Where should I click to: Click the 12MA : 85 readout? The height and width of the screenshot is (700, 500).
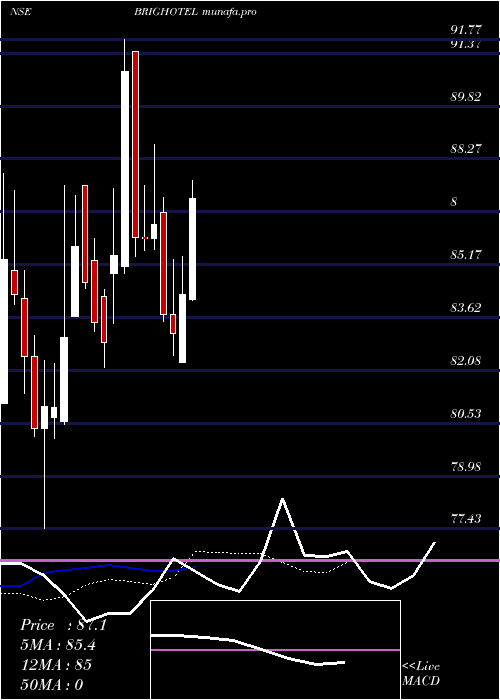click(x=56, y=665)
